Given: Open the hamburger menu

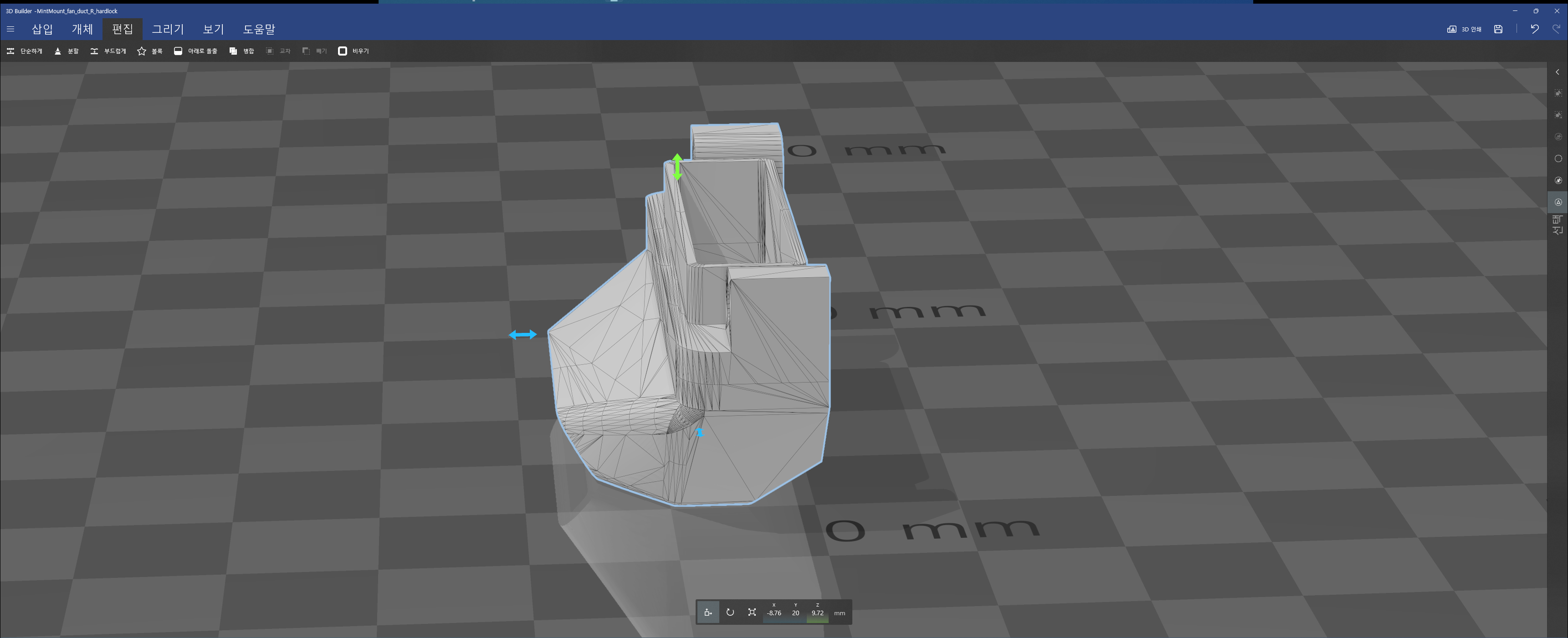Looking at the screenshot, I should tap(10, 29).
